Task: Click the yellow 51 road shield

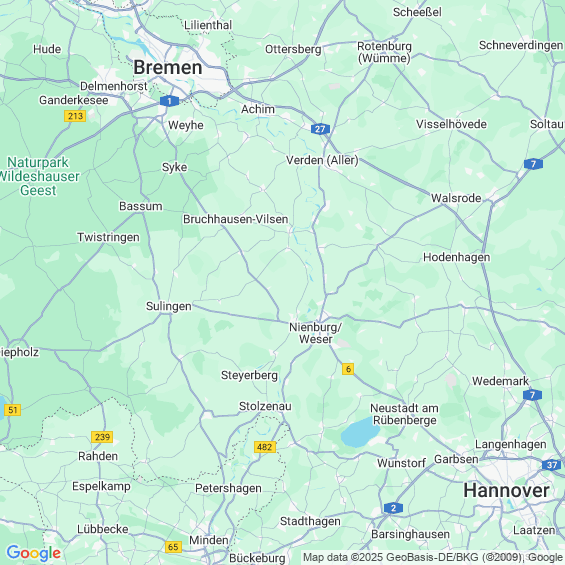Action: pos(13,410)
